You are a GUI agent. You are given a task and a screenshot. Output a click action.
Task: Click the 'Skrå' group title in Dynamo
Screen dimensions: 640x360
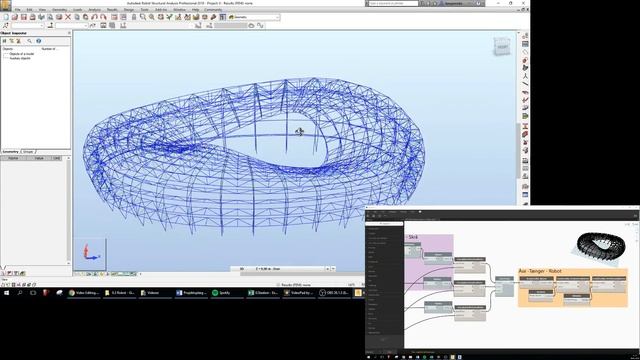pos(412,237)
